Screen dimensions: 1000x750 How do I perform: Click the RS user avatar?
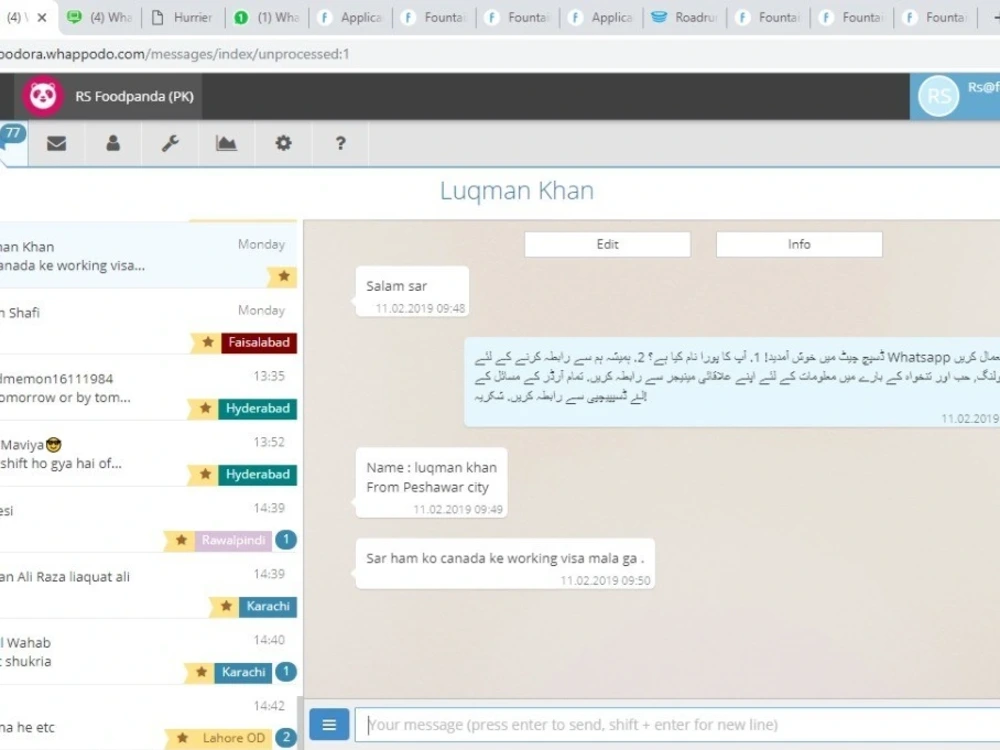[x=938, y=96]
